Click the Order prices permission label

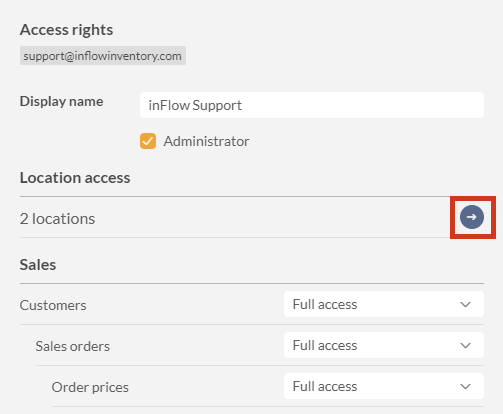pyautogui.click(x=90, y=387)
